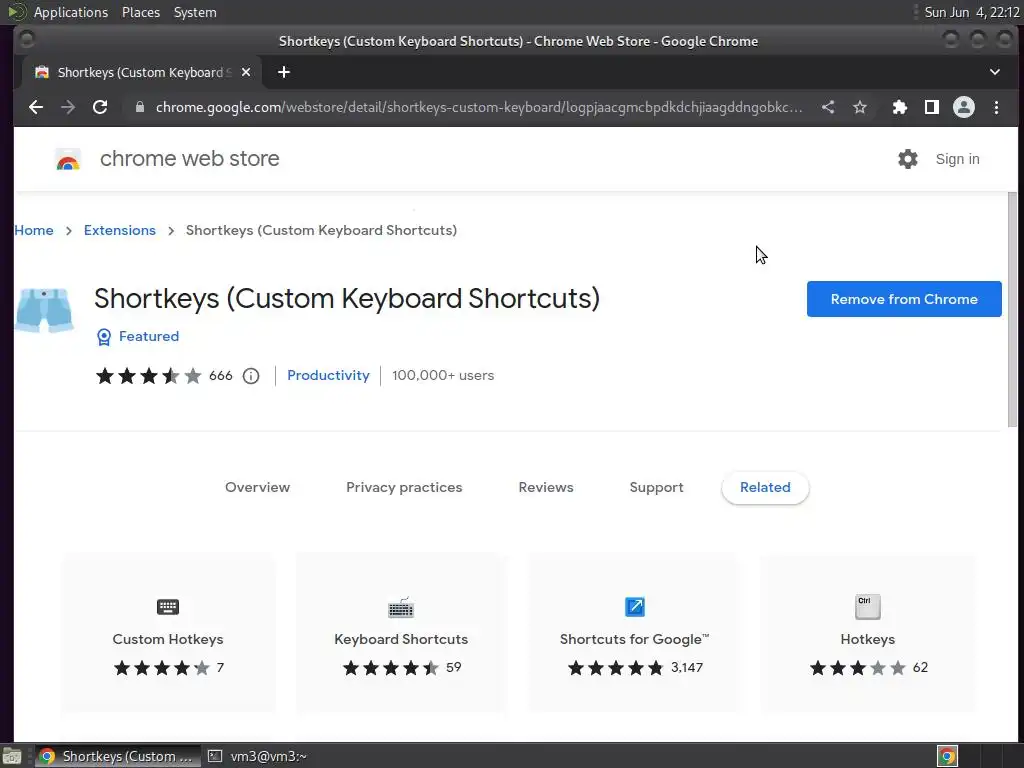
Task: Open Places menu in top panel
Action: pyautogui.click(x=140, y=12)
